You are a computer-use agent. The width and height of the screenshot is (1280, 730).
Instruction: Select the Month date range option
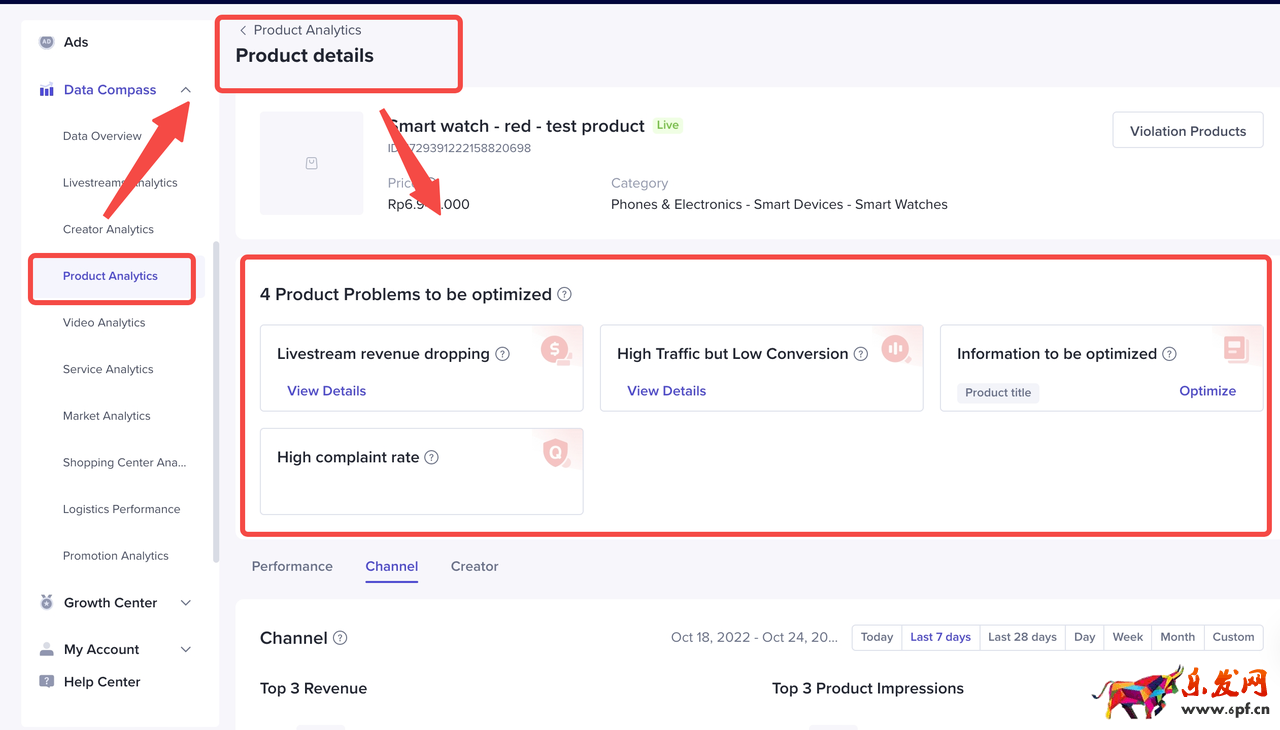coord(1177,637)
